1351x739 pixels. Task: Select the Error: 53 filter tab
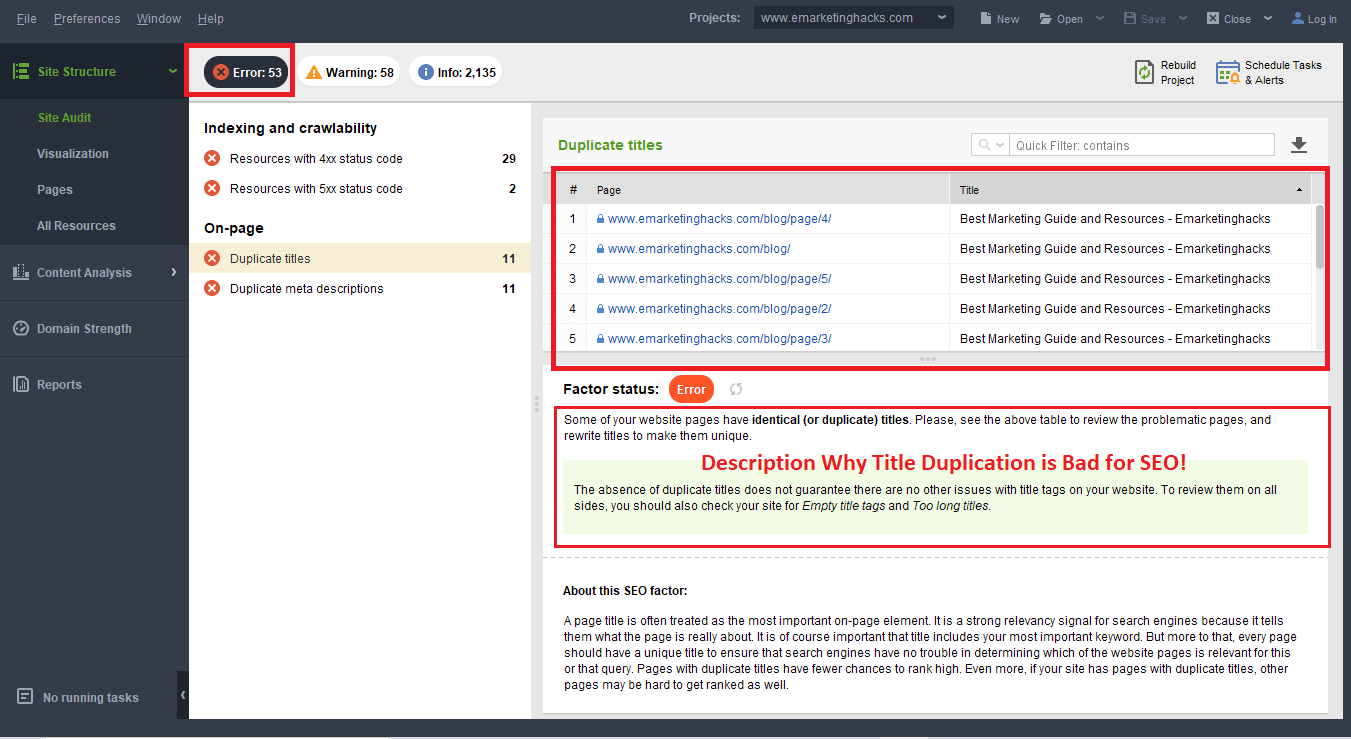point(247,72)
